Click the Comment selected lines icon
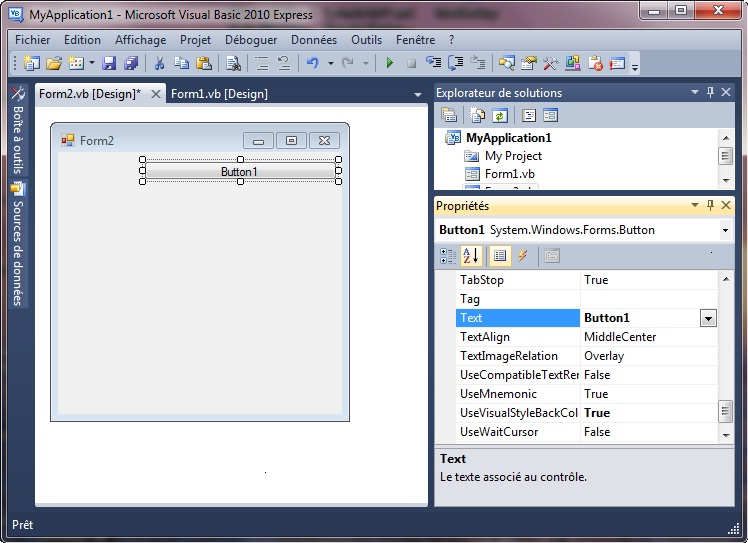This screenshot has height=543, width=748. [262, 63]
